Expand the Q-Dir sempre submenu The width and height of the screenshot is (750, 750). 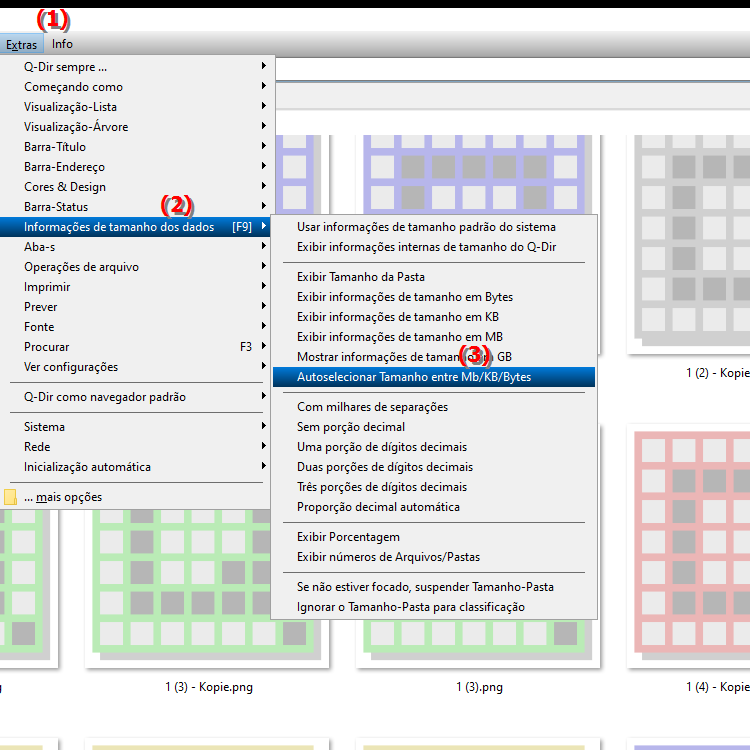coord(136,66)
